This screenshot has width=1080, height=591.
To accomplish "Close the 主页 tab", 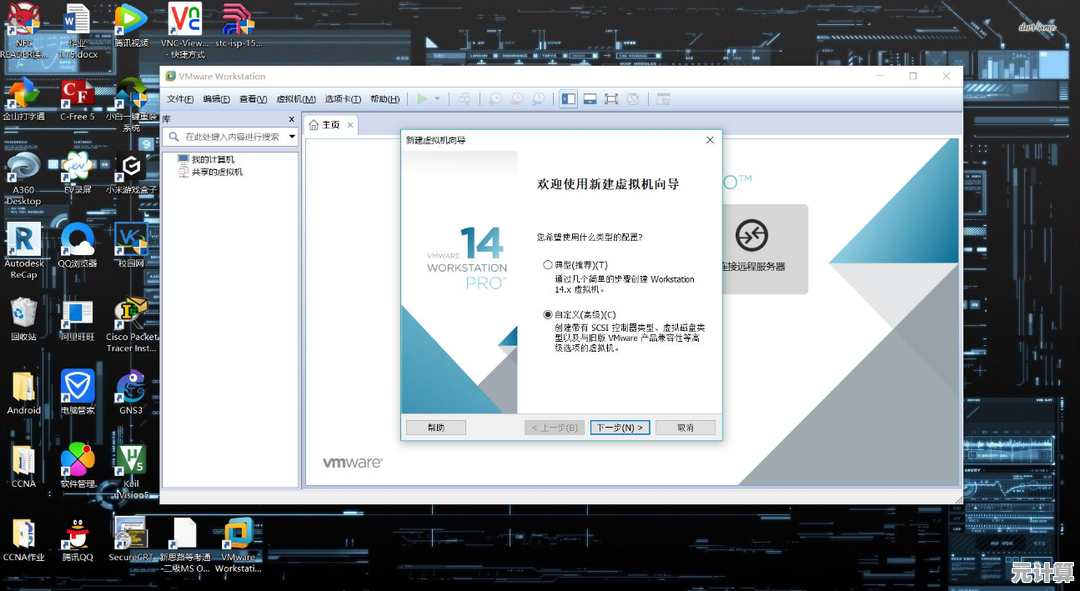I will tap(351, 125).
